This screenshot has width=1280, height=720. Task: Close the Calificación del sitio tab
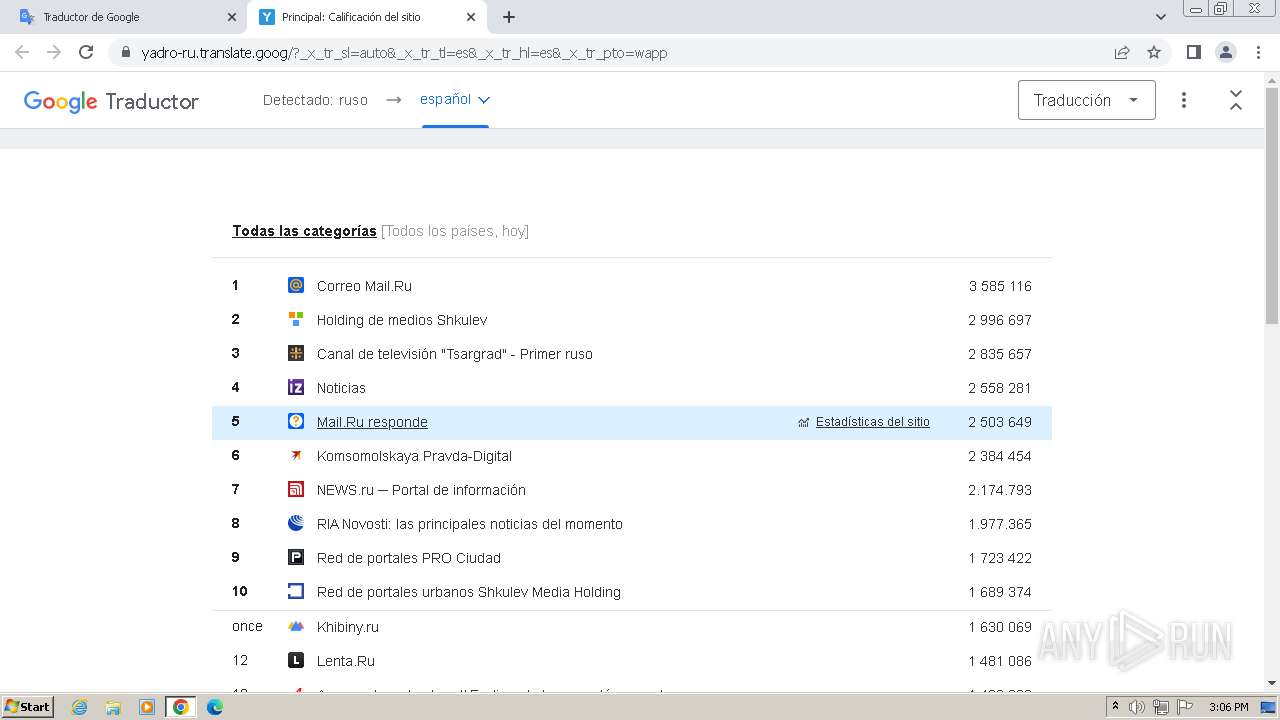[x=471, y=17]
